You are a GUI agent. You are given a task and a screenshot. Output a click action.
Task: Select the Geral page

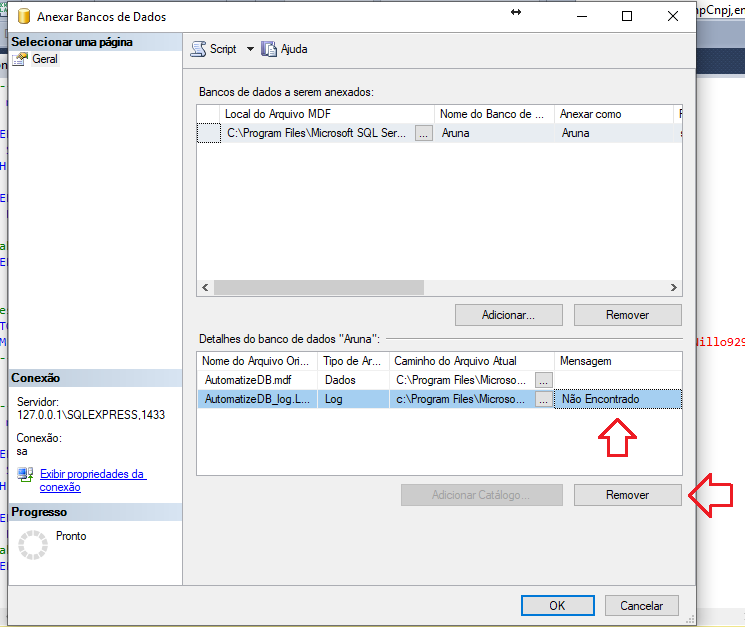45,59
